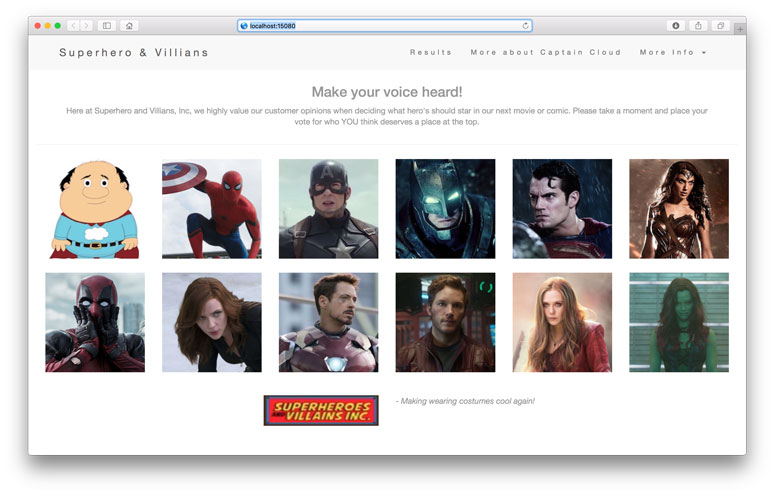The width and height of the screenshot is (774, 495).
Task: Vote for Spider-Man holding the shield
Action: coord(212,209)
